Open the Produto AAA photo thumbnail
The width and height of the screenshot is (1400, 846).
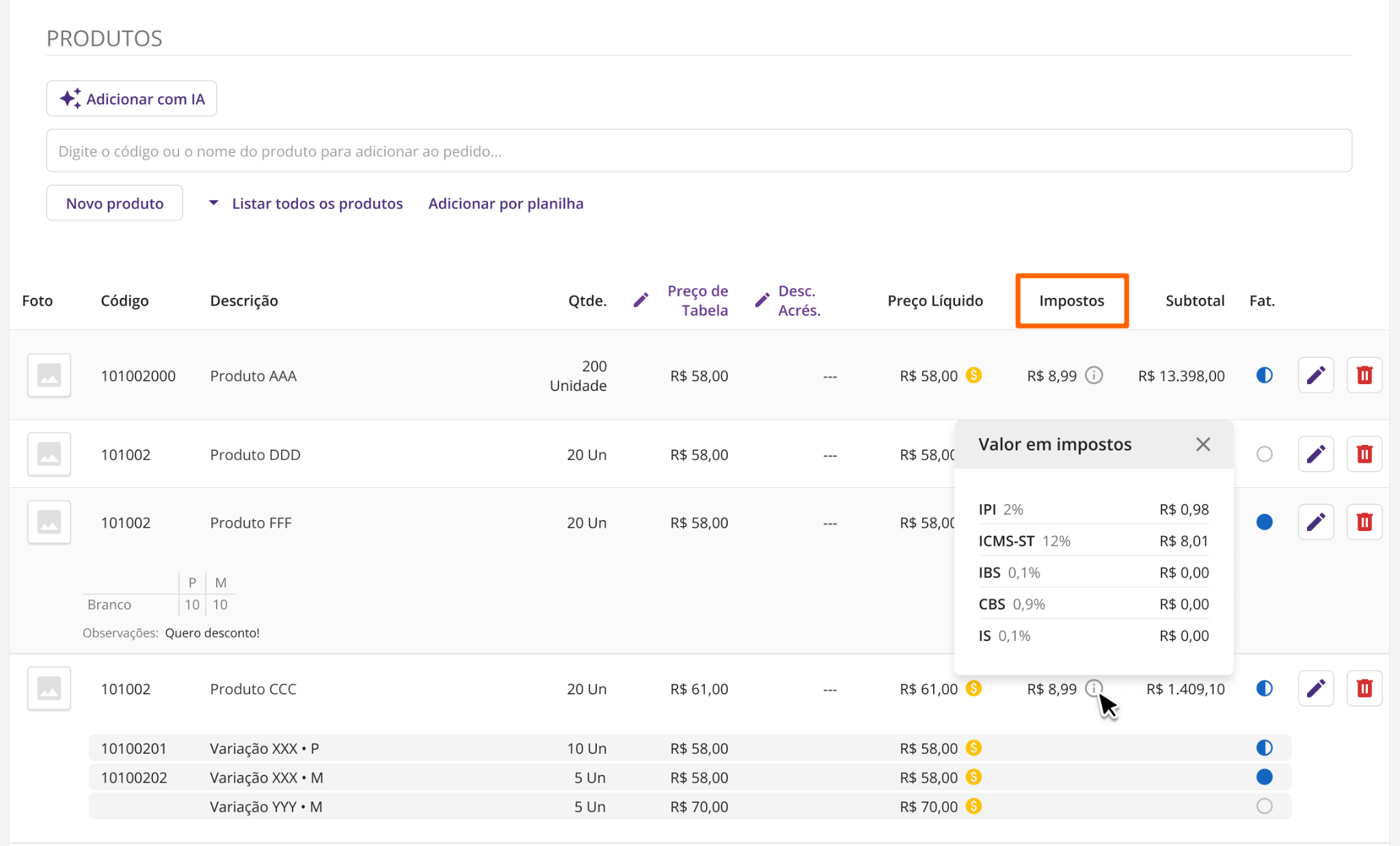[49, 375]
